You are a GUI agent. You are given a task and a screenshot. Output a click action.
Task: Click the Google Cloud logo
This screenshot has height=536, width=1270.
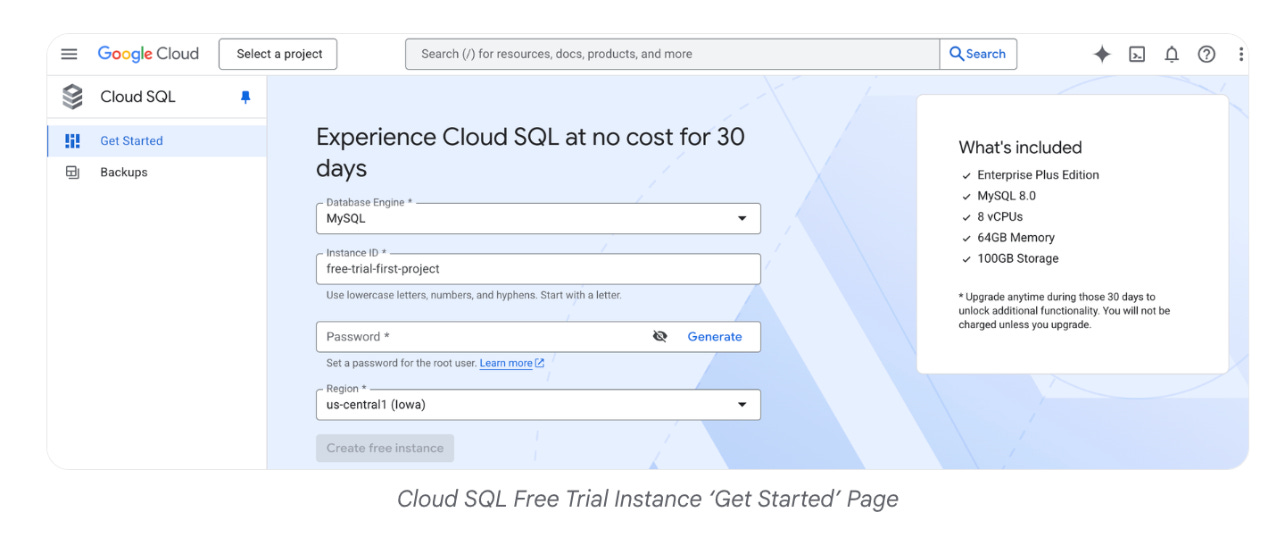(148, 54)
